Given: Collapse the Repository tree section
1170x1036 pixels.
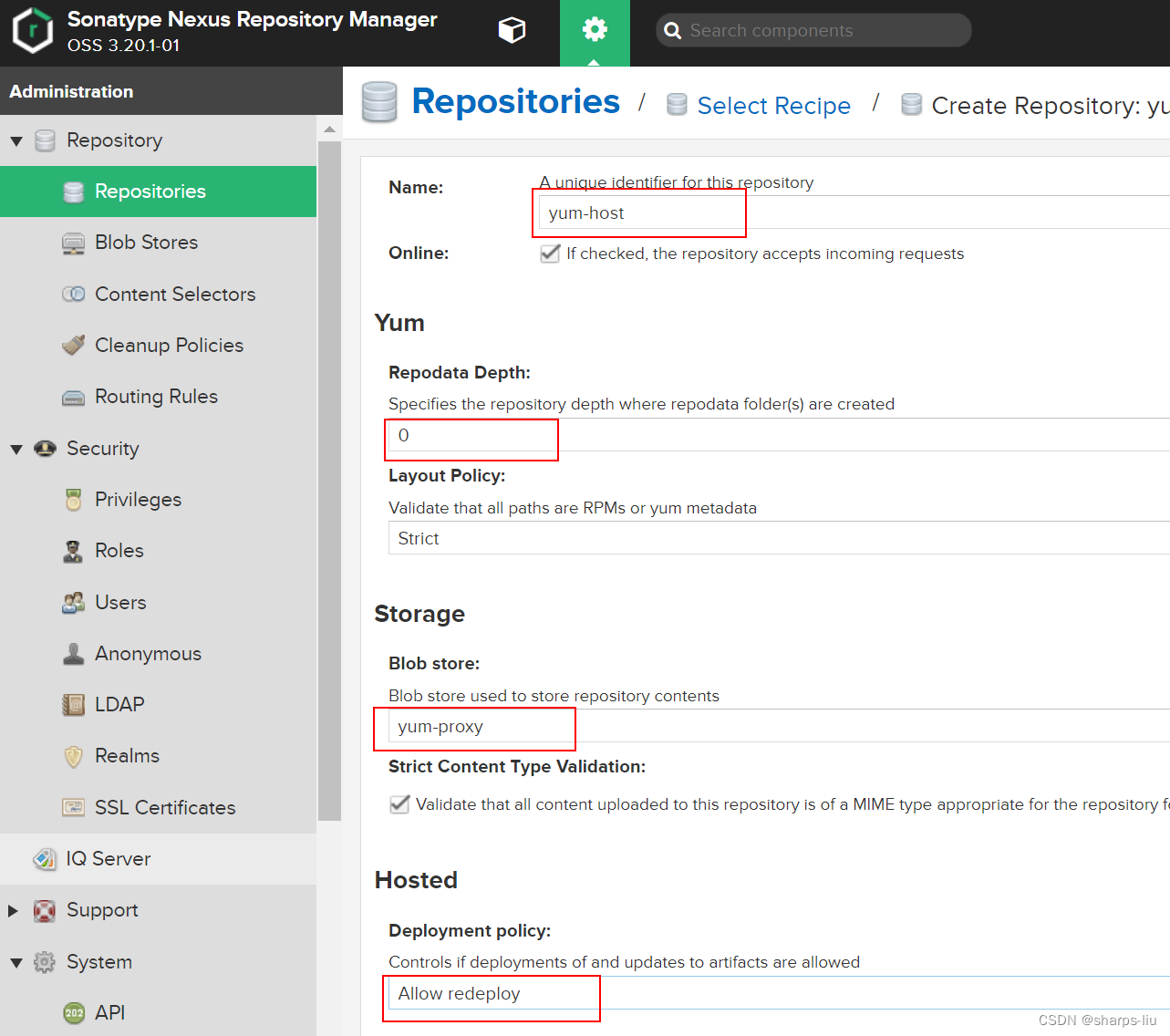Looking at the screenshot, I should pos(16,141).
